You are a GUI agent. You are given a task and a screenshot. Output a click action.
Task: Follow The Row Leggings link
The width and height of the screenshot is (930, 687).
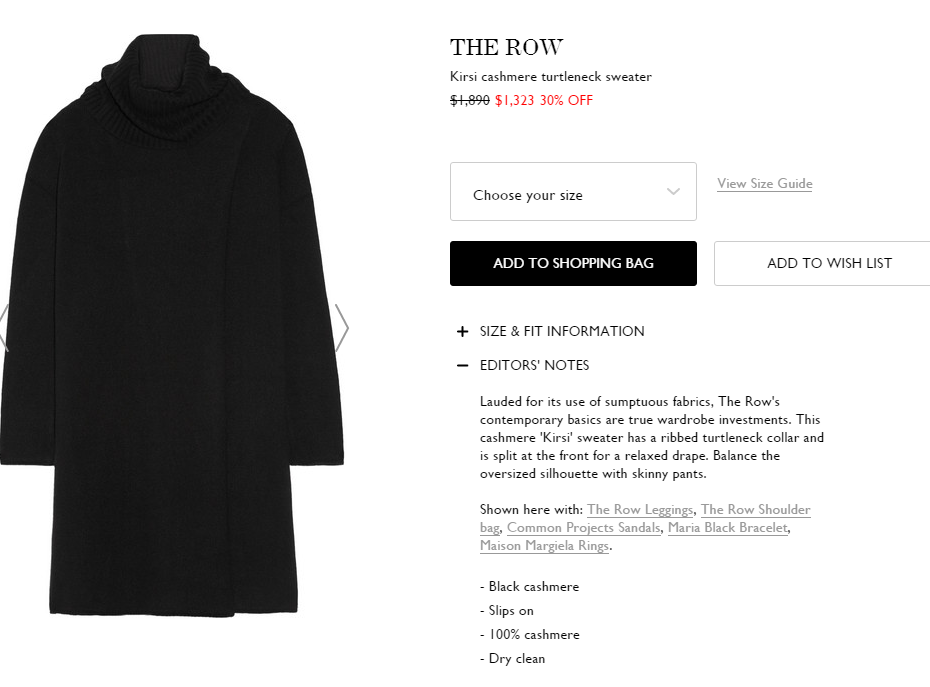[640, 510]
